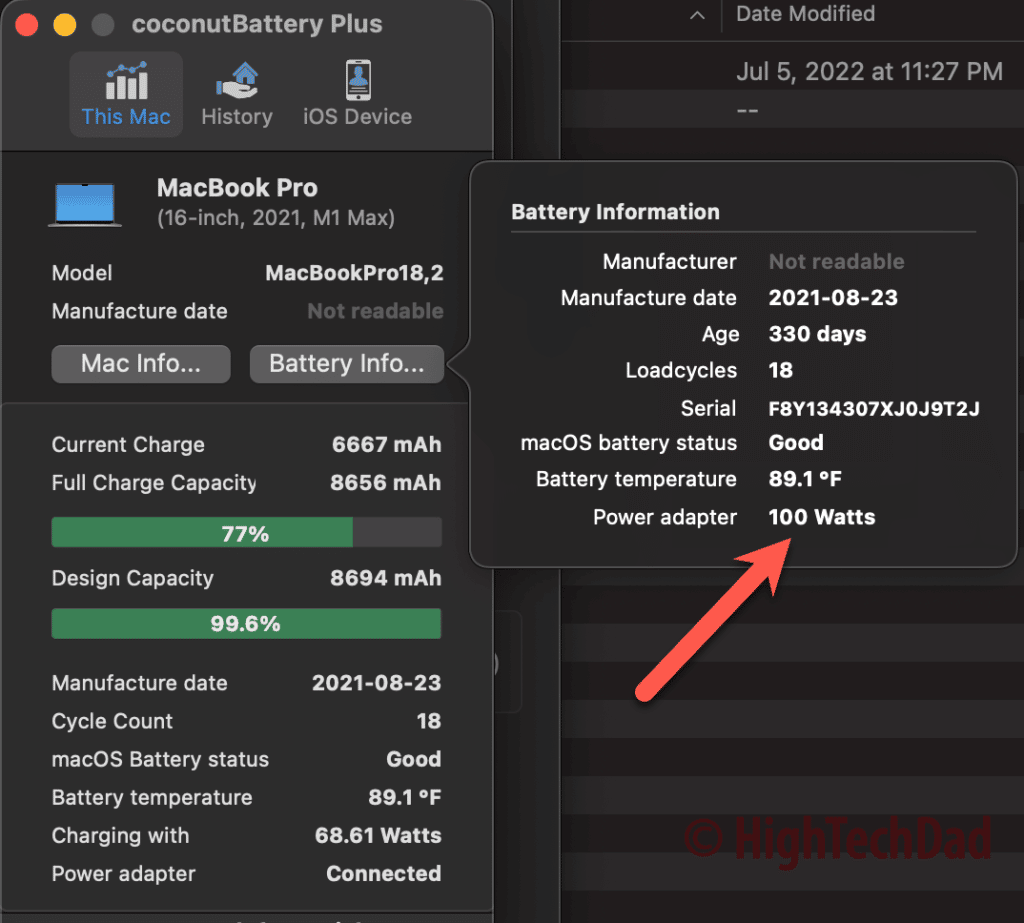Click the Full Charge Capacity label
The height and width of the screenshot is (923, 1024).
(154, 483)
